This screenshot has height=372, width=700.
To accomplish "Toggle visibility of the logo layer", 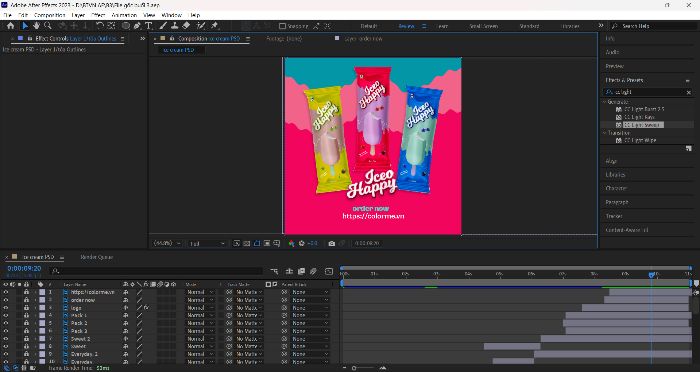I will [6, 308].
